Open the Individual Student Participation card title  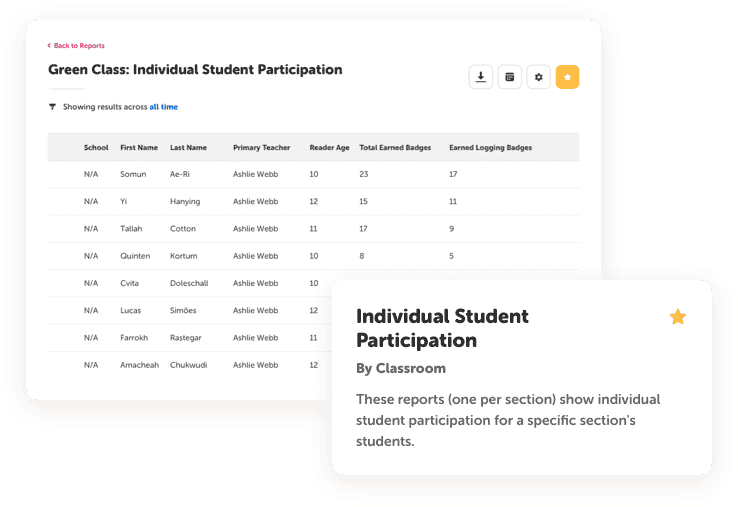(442, 328)
